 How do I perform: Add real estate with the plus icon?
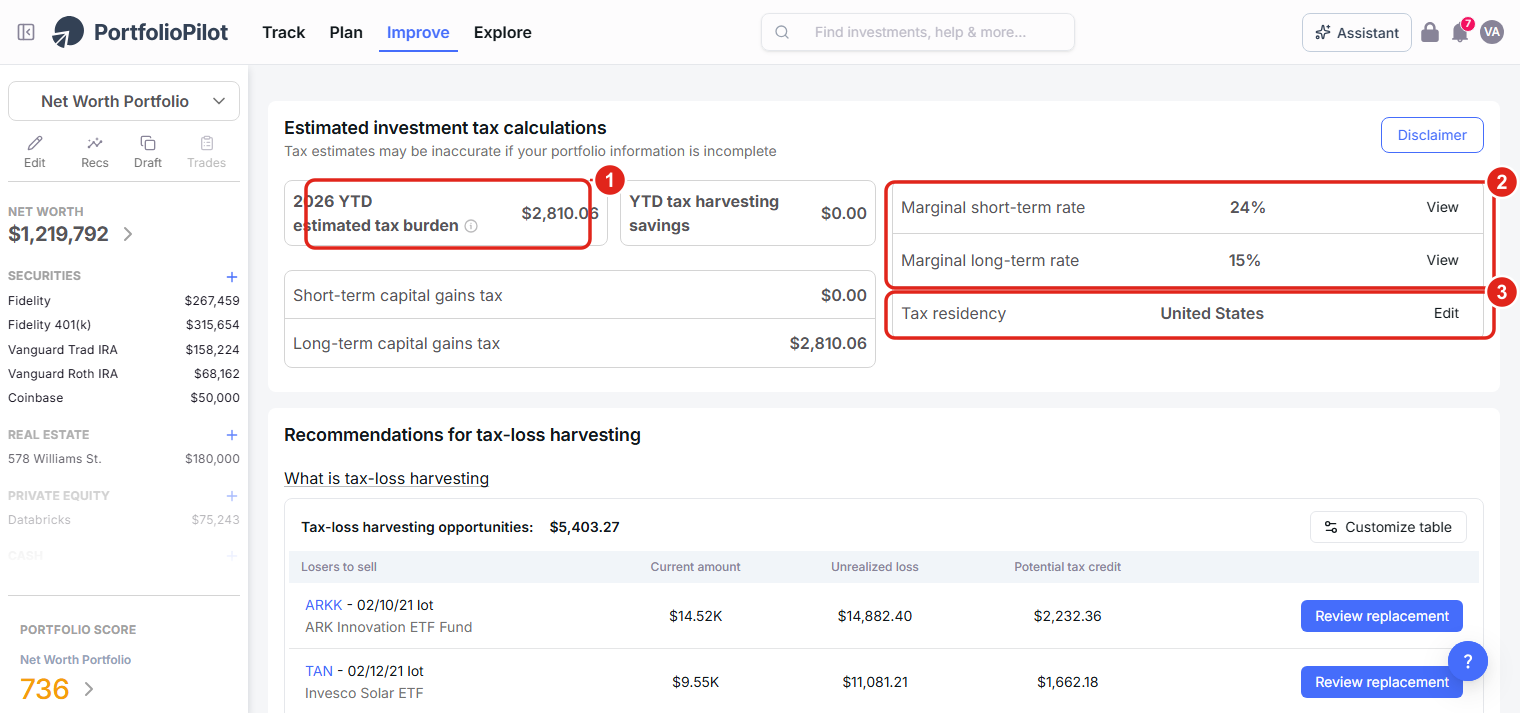pyautogui.click(x=232, y=435)
